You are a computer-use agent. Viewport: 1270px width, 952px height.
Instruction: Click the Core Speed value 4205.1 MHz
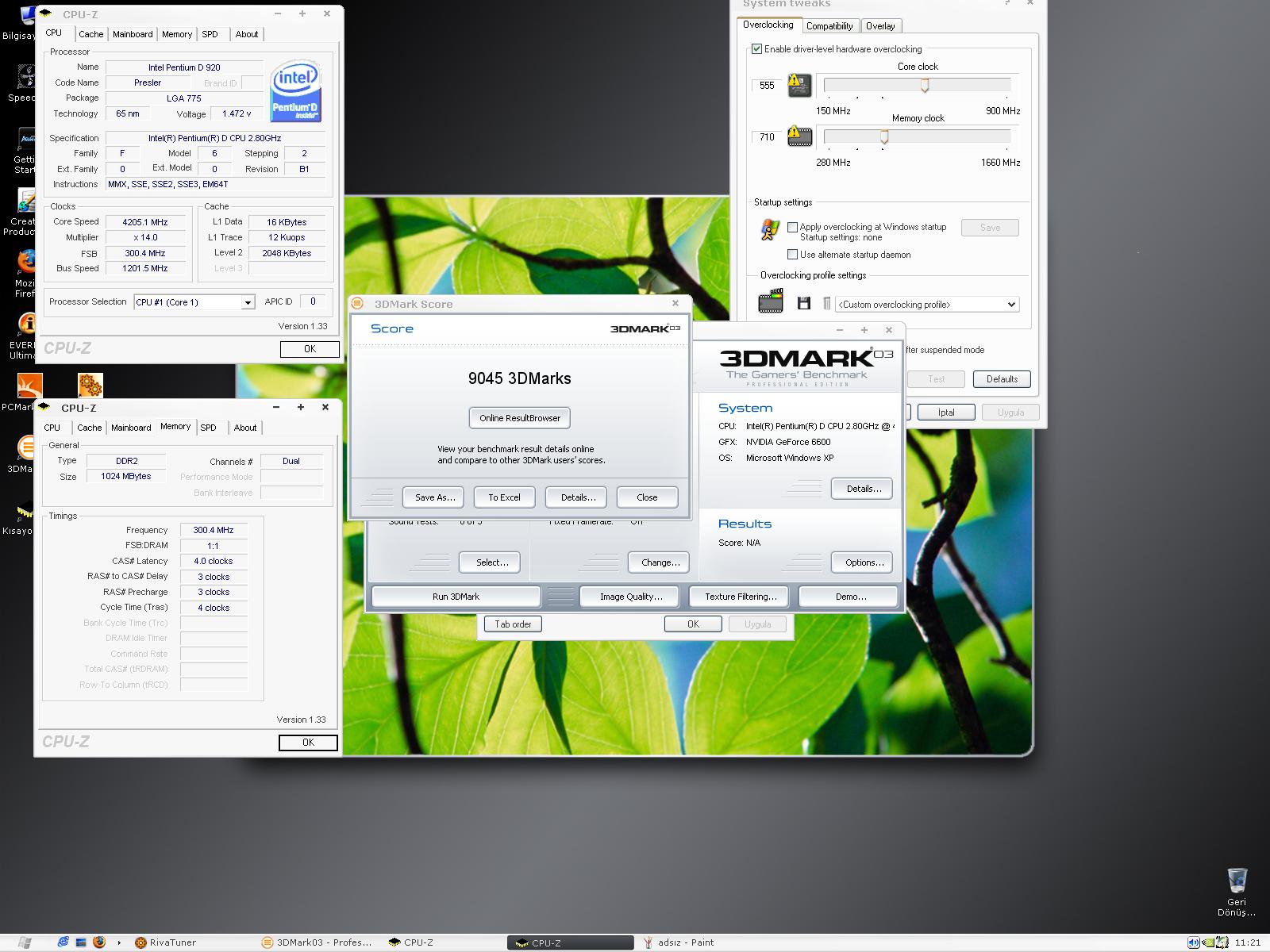(145, 222)
